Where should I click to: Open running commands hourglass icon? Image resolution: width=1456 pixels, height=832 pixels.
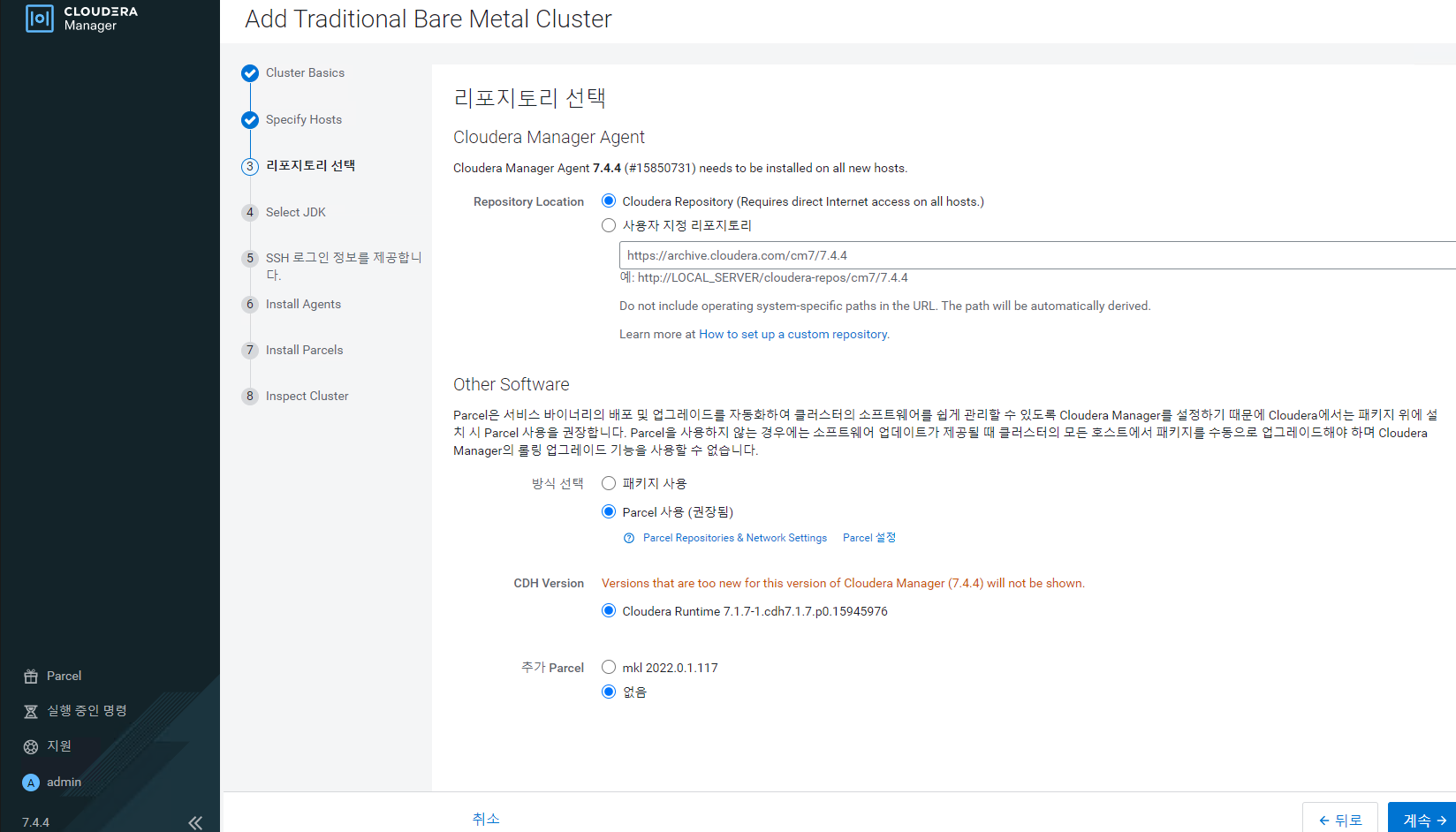31,712
